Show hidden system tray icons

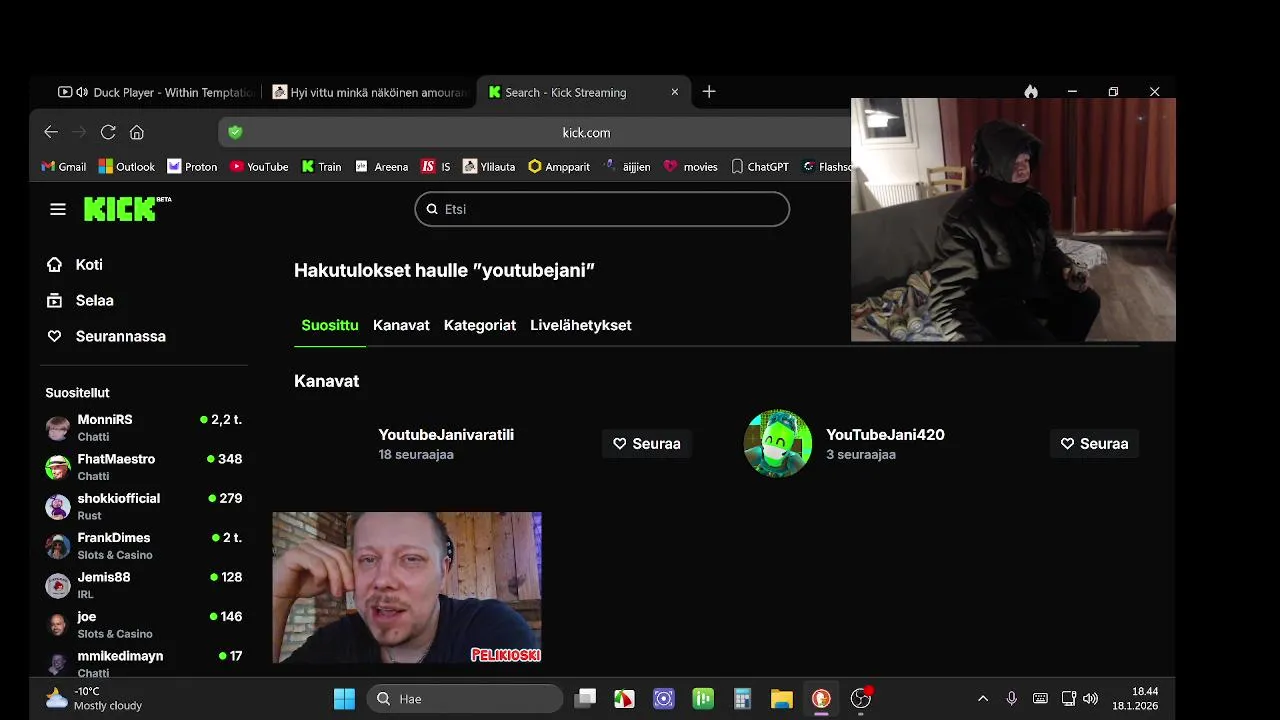pyautogui.click(x=983, y=699)
